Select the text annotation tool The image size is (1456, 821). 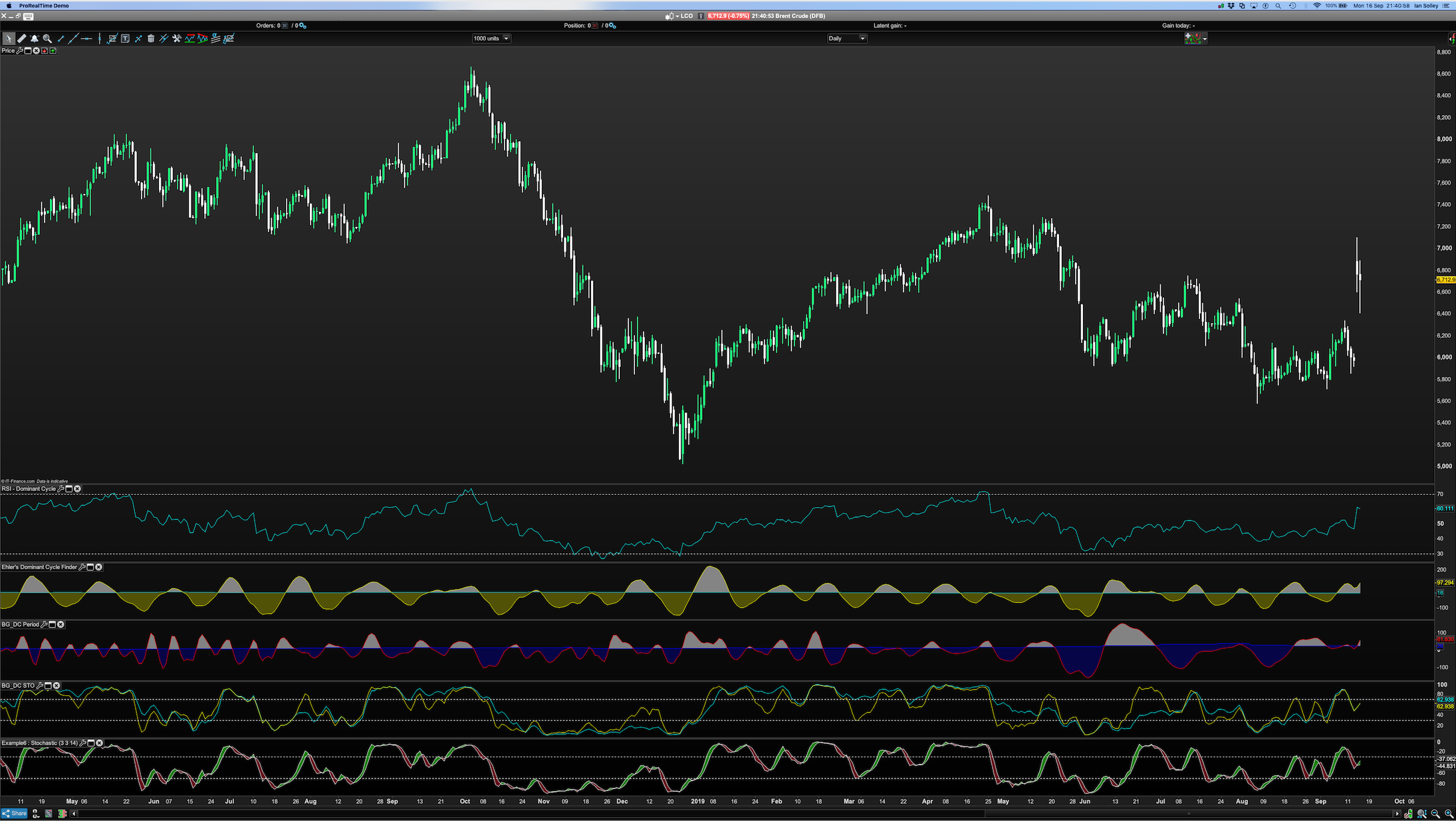coord(125,39)
